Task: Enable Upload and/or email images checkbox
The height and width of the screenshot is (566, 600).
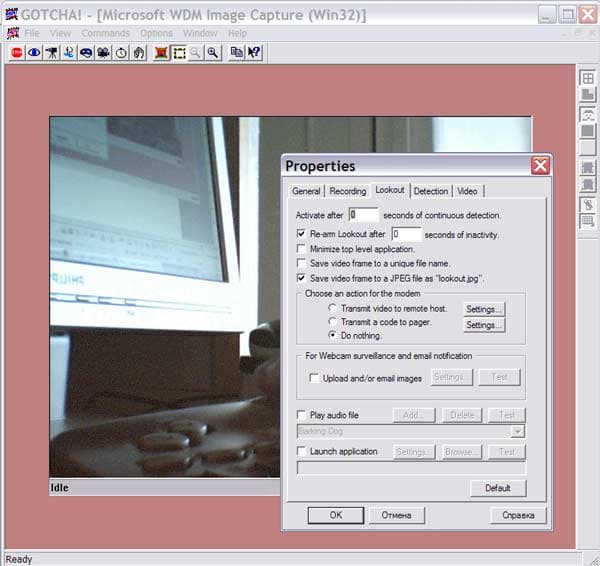Action: (x=314, y=378)
